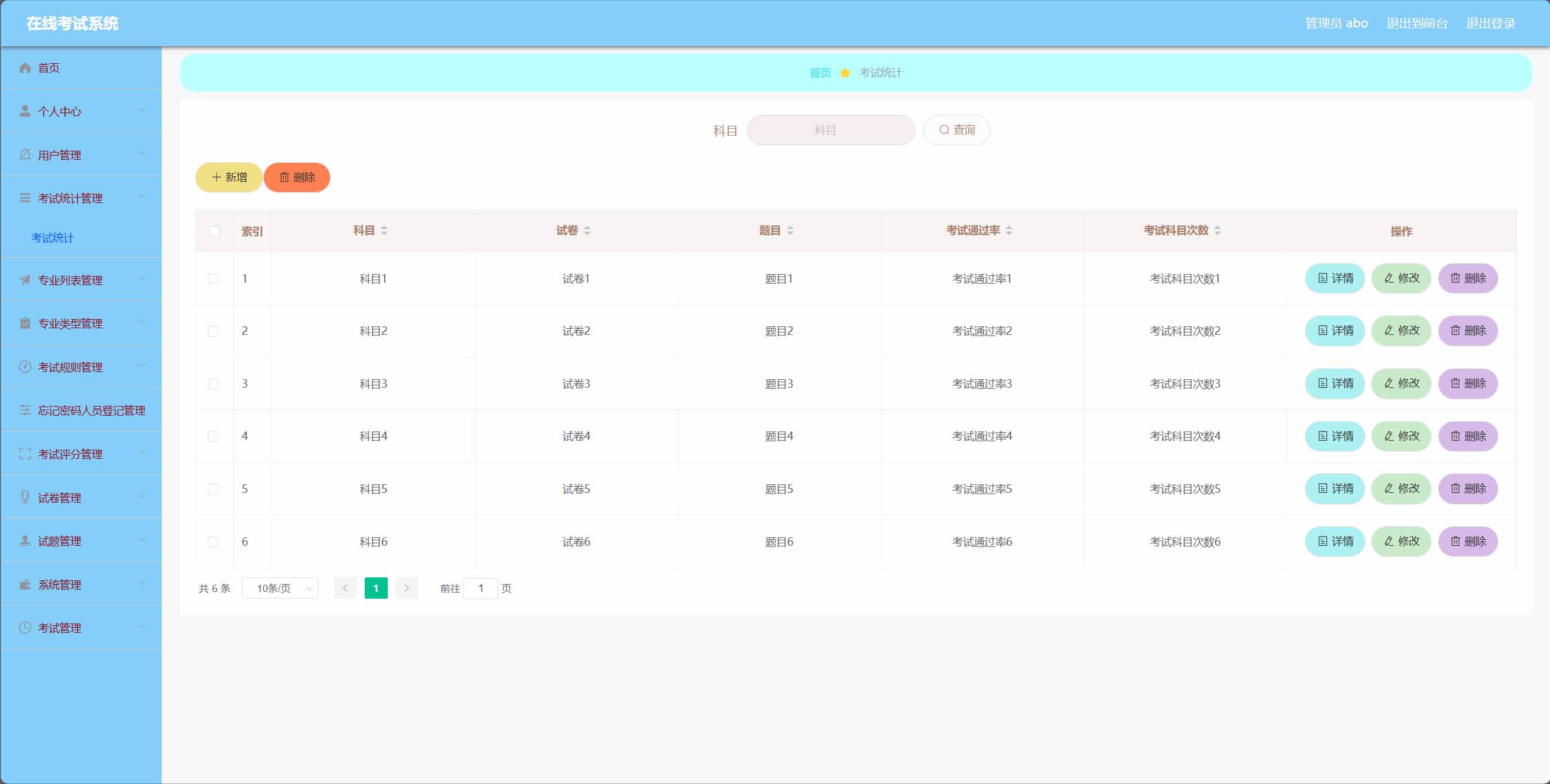This screenshot has height=784, width=1550.
Task: Check the checkbox for row 5
Action: (x=213, y=489)
